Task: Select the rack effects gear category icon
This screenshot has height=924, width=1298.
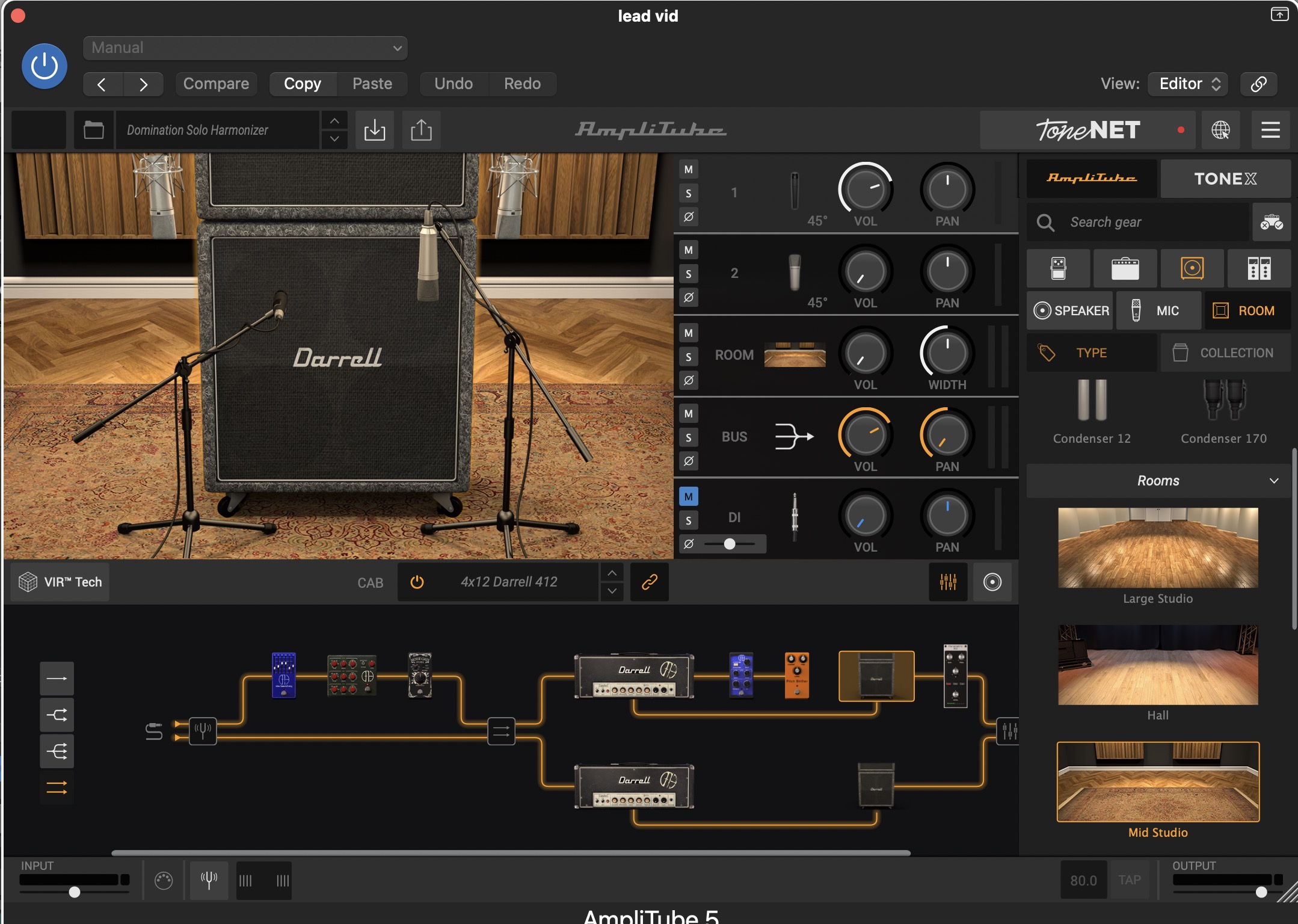Action: click(1258, 268)
